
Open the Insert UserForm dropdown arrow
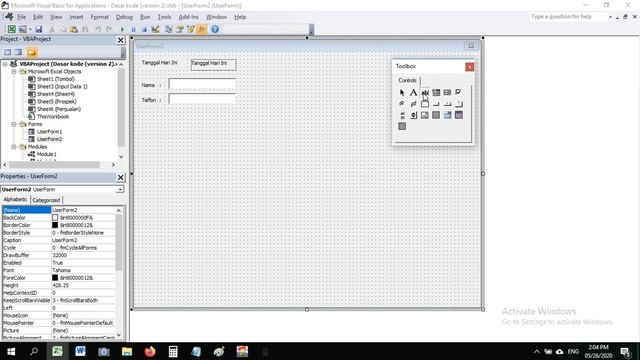coord(30,29)
